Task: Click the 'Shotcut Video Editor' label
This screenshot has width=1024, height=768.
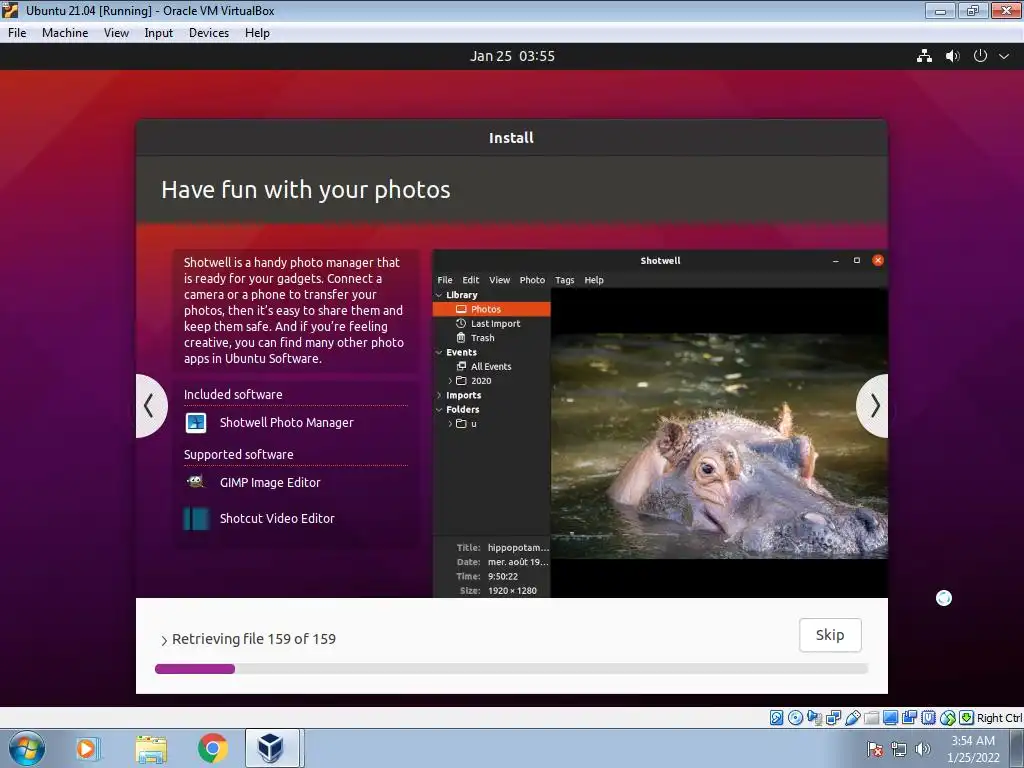Action: 277,519
